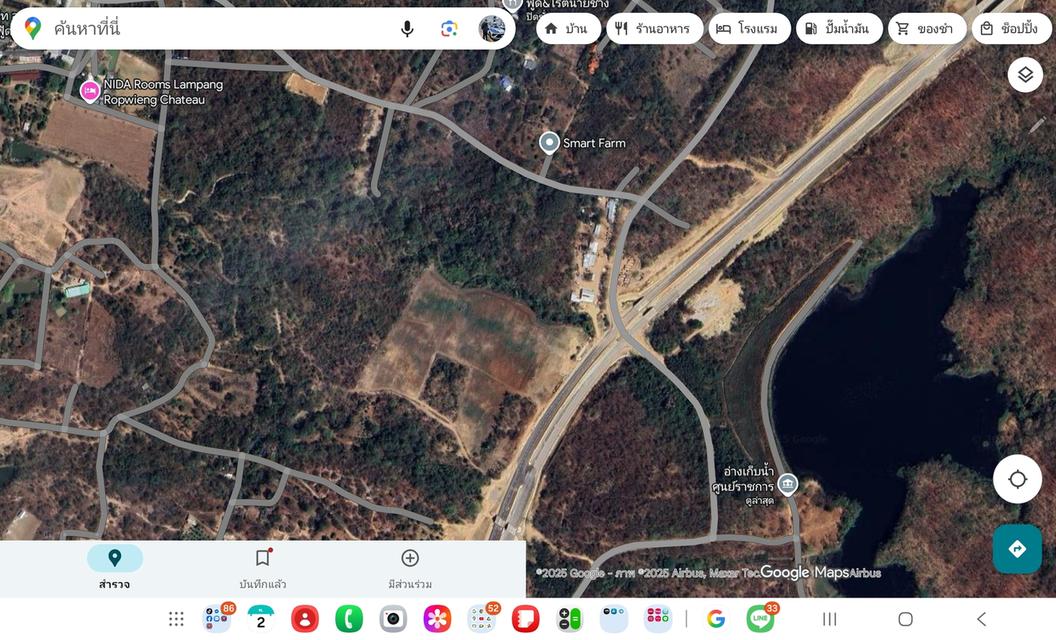Tap the blue directions button
Image resolution: width=1056 pixels, height=640 pixels.
point(1018,549)
